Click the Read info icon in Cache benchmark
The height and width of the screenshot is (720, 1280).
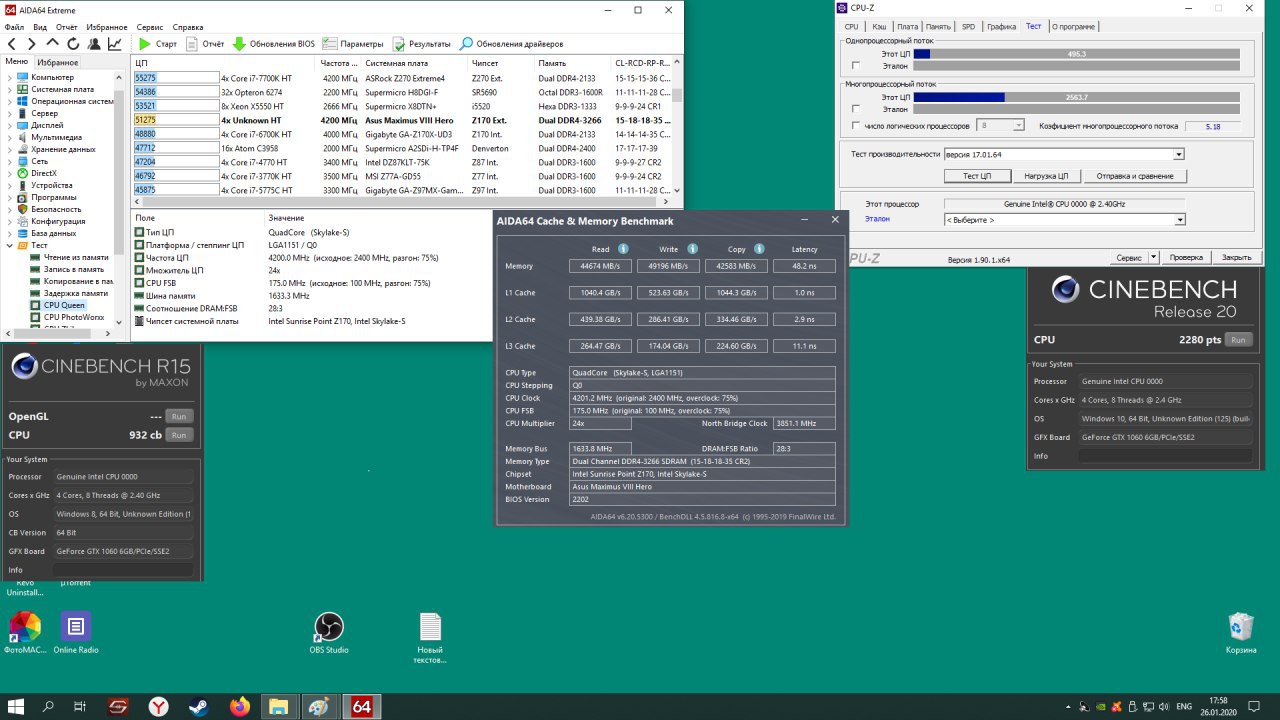coord(623,249)
